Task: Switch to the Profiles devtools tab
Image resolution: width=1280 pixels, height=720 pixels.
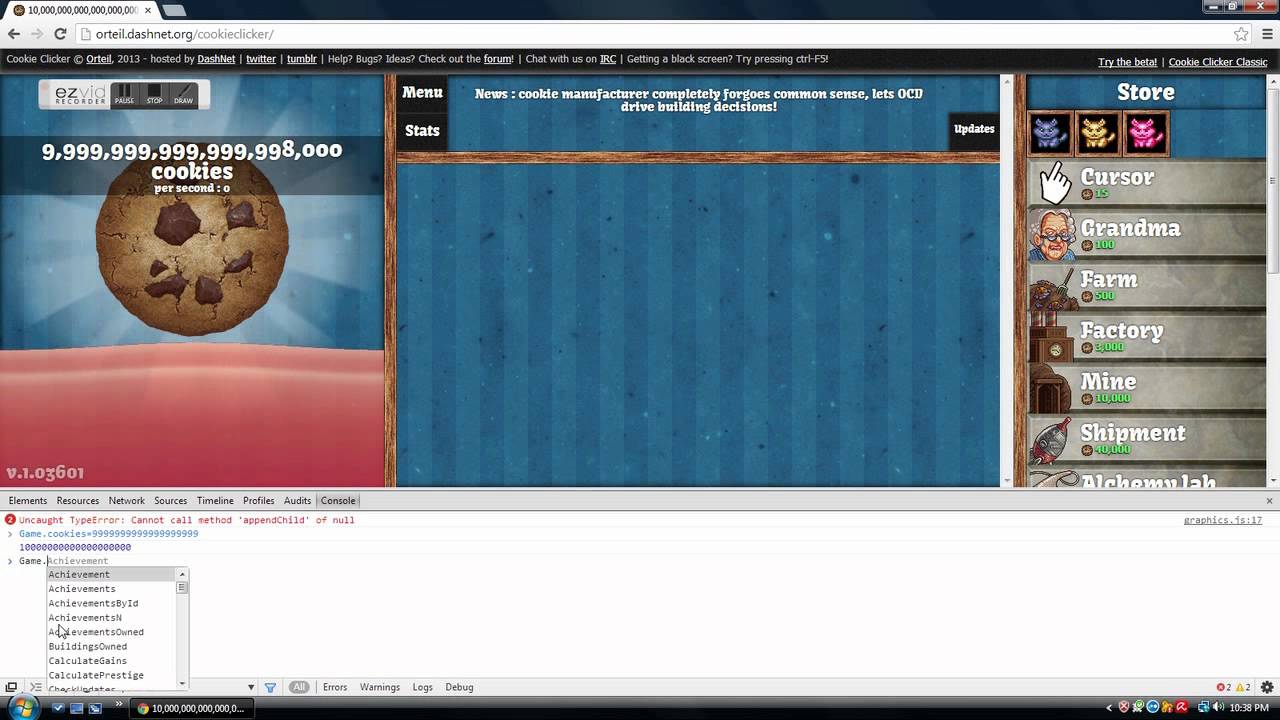Action: 259,501
